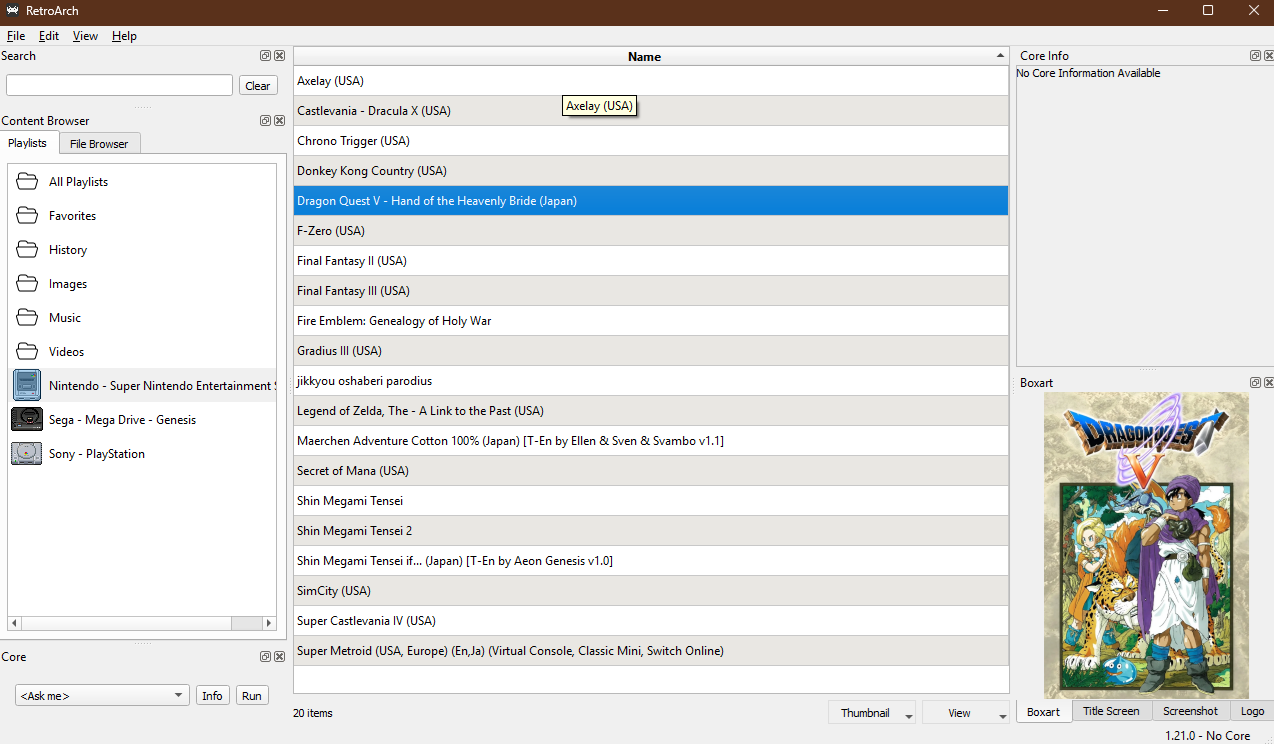Image resolution: width=1274 pixels, height=744 pixels.
Task: Click the History folder icon
Action: (x=27, y=250)
